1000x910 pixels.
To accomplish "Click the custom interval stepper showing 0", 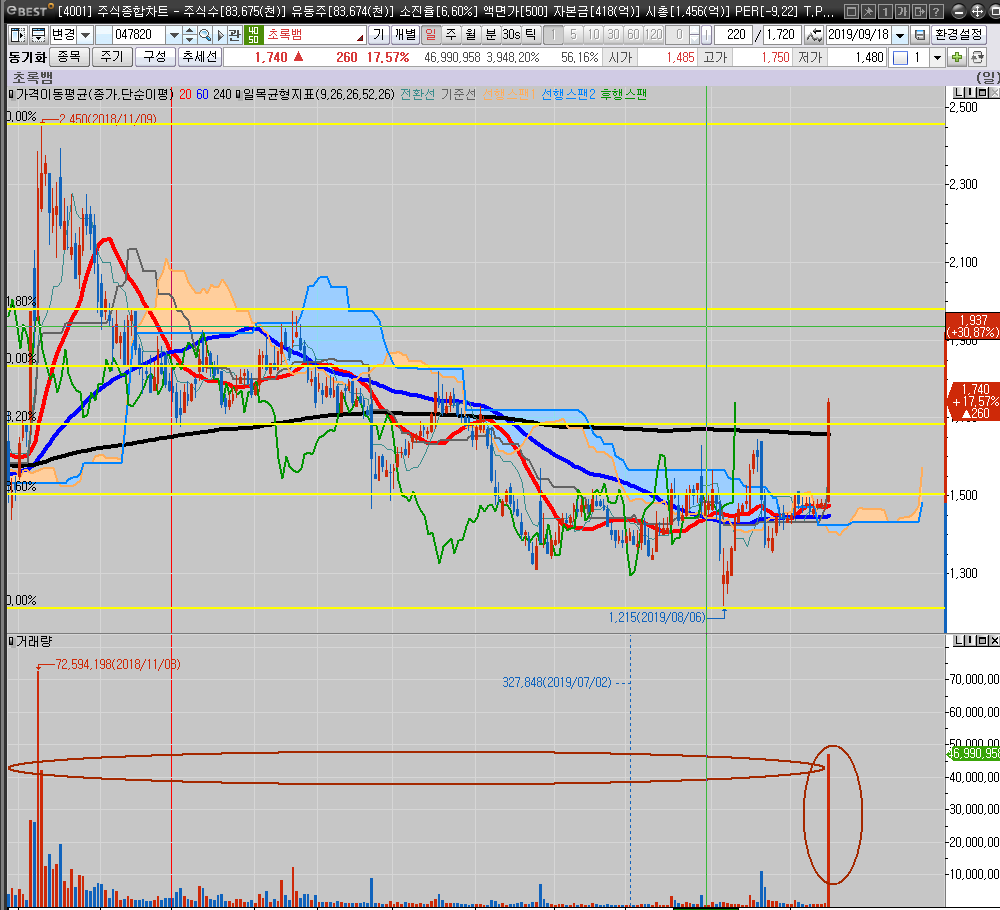I will (694, 34).
